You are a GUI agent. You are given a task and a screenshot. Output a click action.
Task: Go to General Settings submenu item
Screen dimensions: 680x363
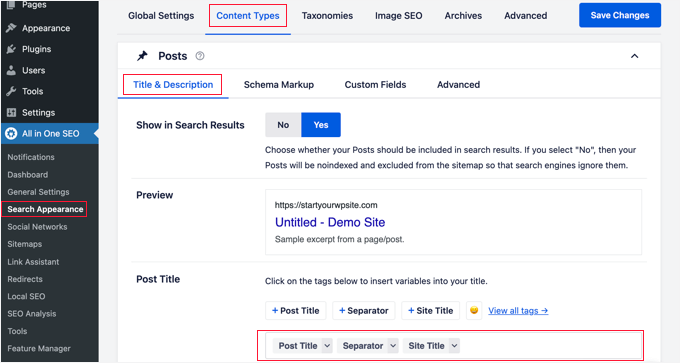(38, 192)
